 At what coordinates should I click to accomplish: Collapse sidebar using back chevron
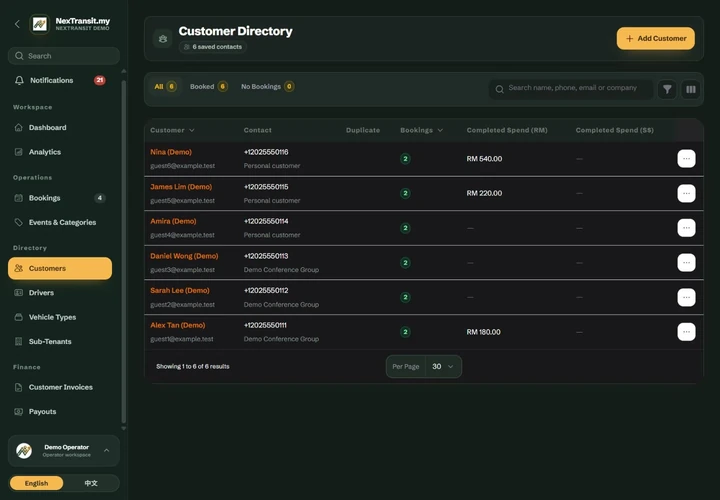click(x=17, y=24)
